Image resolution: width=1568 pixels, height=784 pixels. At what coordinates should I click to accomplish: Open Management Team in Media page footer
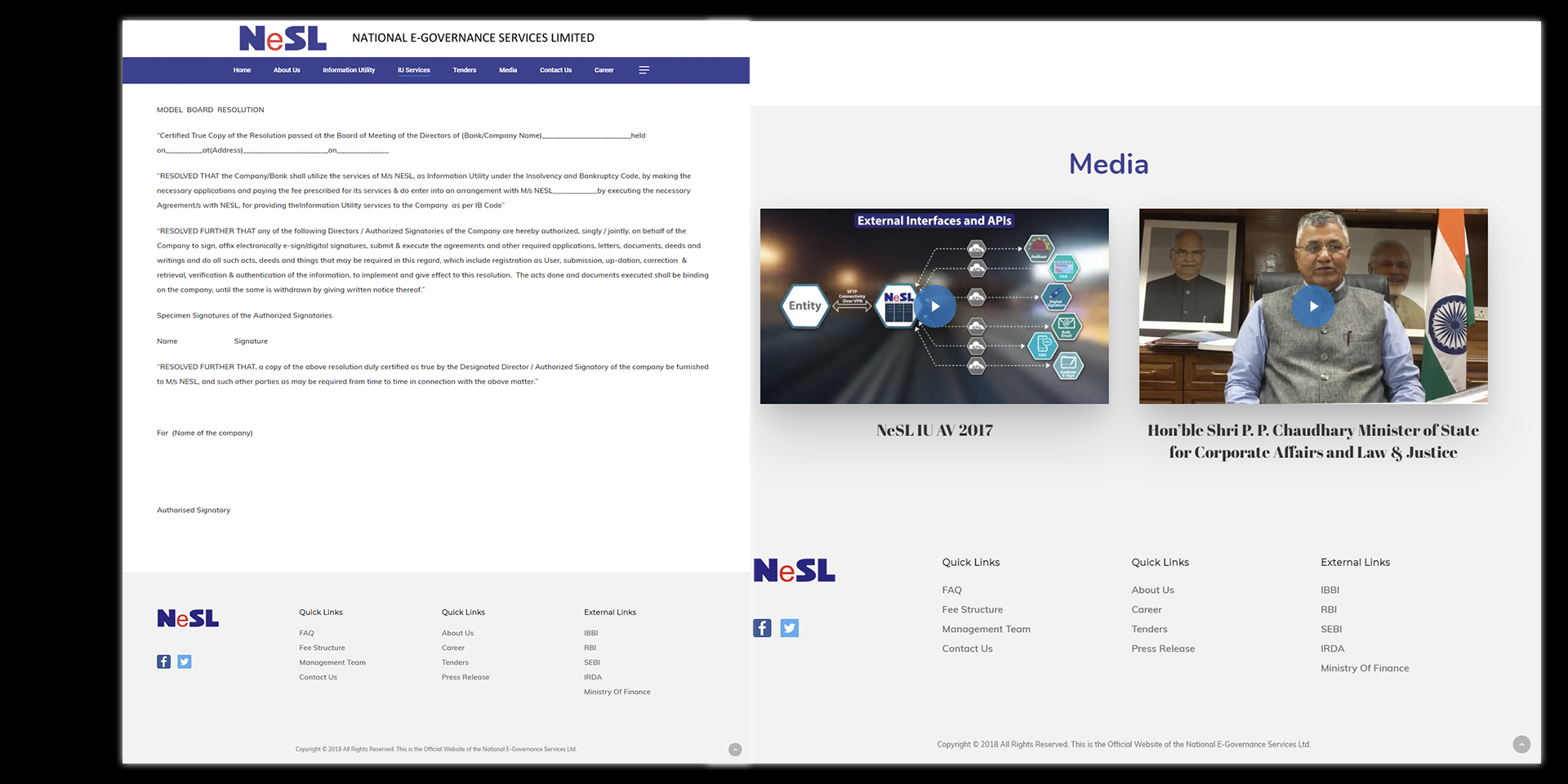tap(987, 629)
